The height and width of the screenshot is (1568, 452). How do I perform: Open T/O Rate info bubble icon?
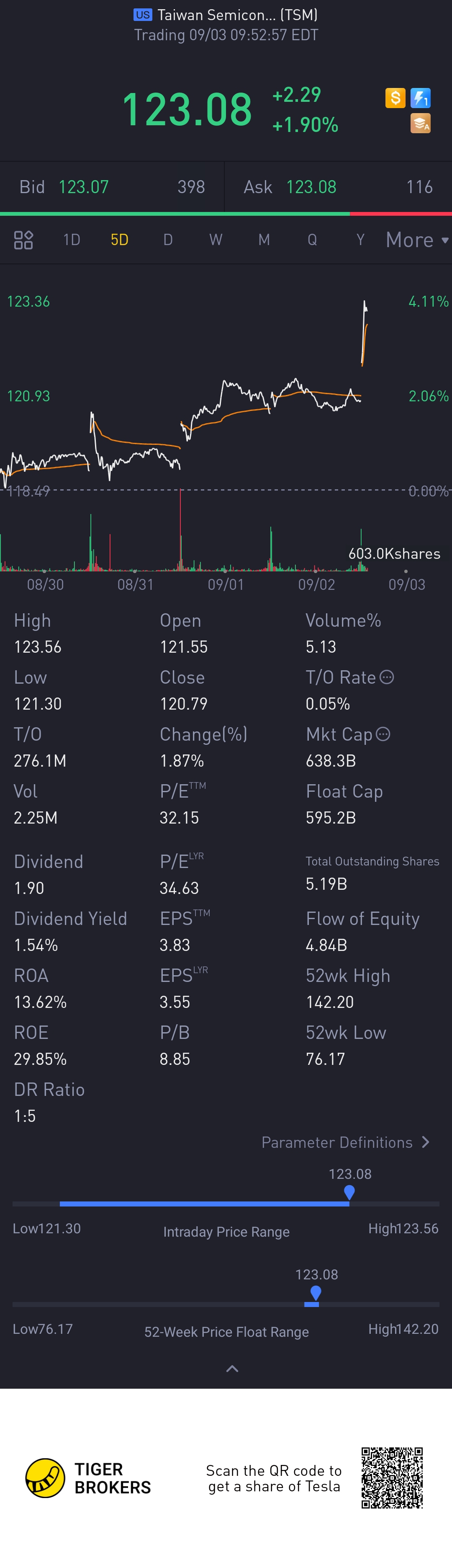pyautogui.click(x=387, y=677)
